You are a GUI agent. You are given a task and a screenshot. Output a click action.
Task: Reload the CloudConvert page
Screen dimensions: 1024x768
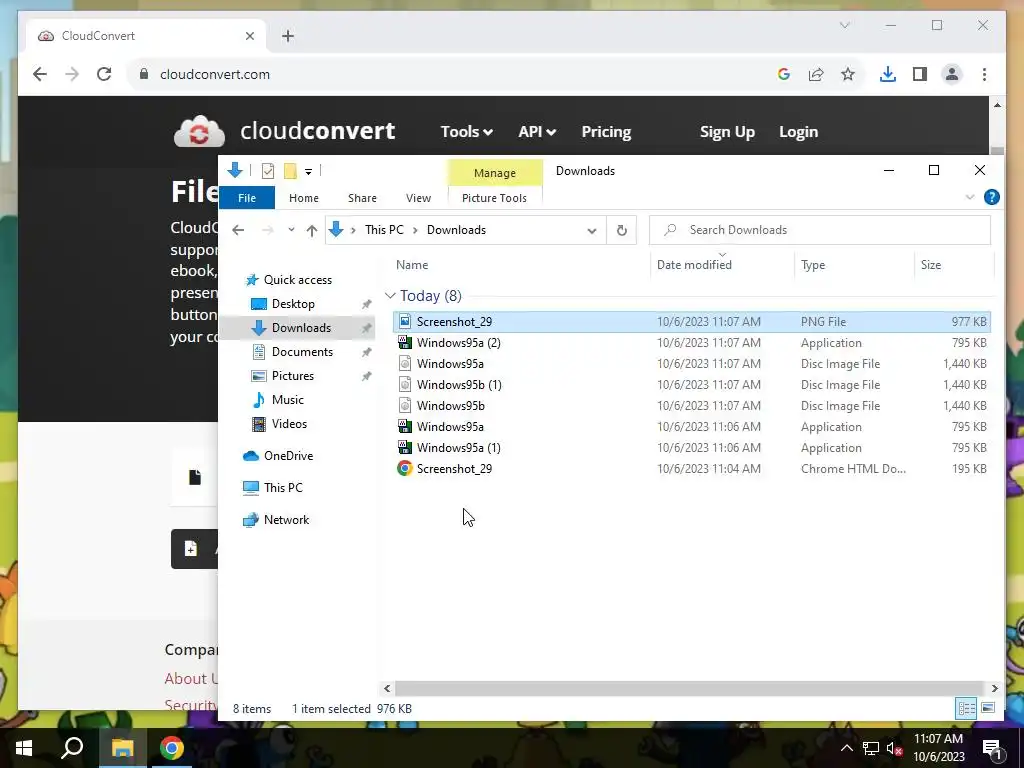click(104, 74)
